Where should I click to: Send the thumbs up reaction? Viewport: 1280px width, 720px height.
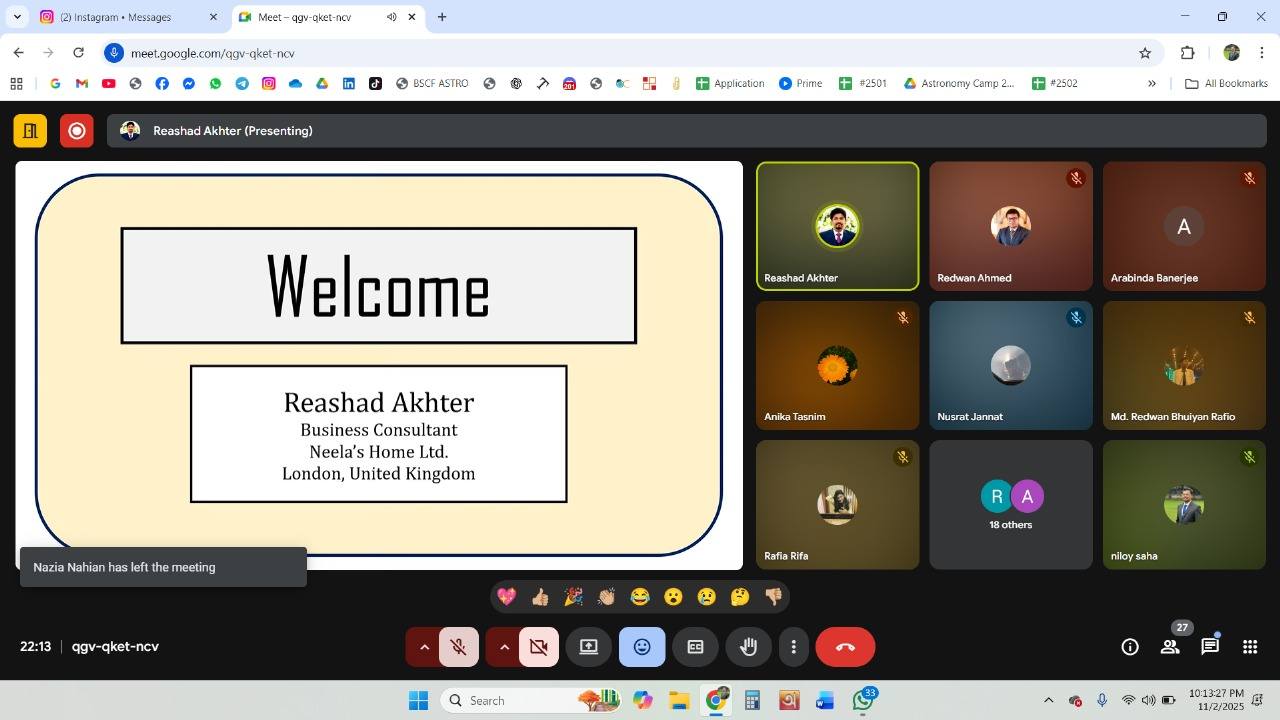540,597
